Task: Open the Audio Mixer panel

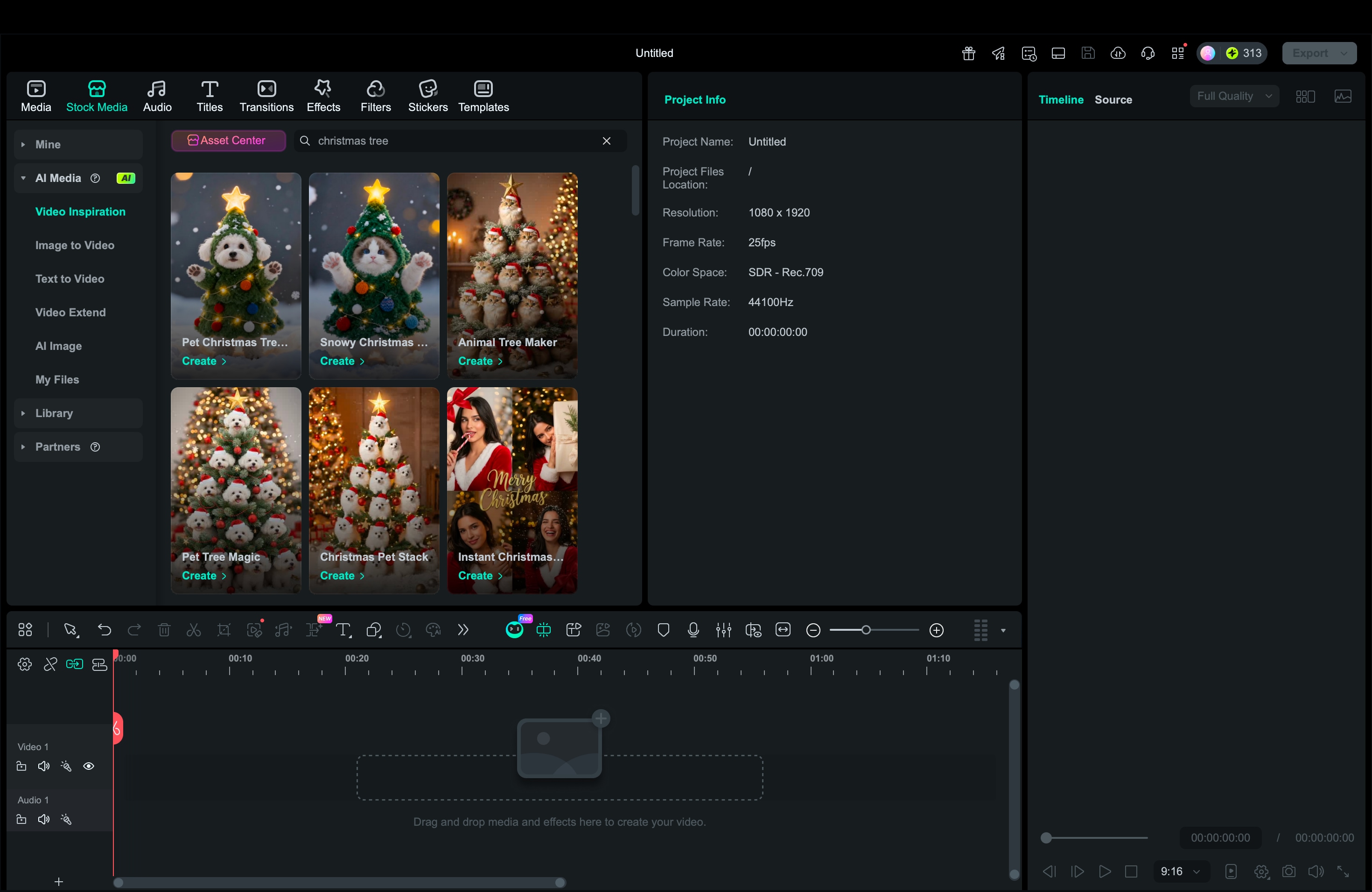Action: pyautogui.click(x=723, y=630)
